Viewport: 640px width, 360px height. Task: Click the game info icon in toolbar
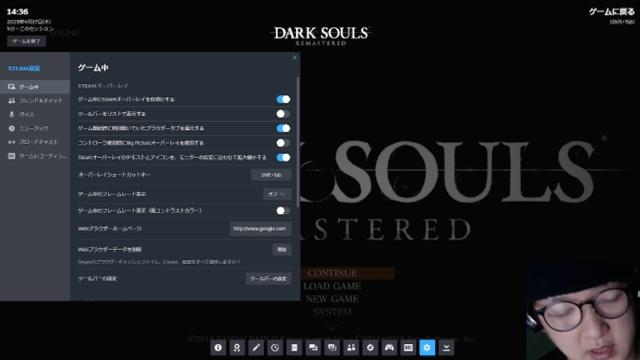(218, 347)
